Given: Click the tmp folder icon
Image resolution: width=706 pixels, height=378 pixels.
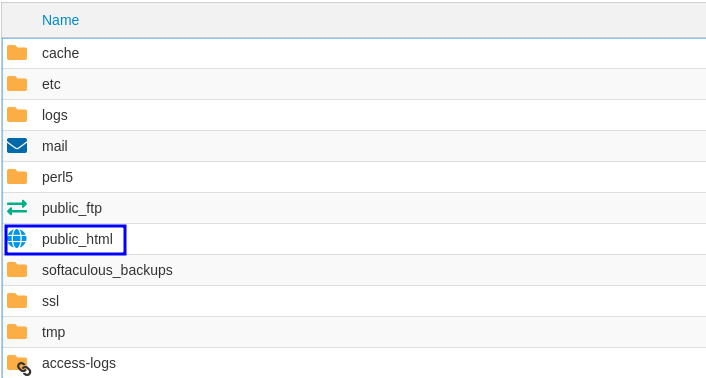Looking at the screenshot, I should (x=17, y=332).
